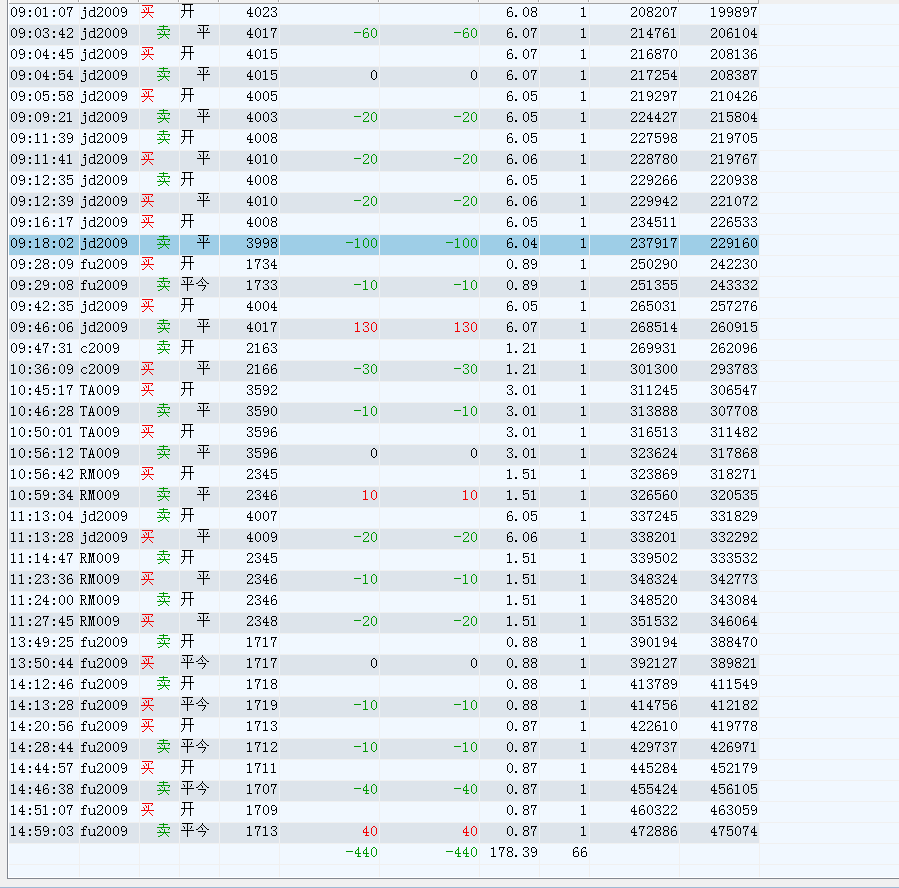This screenshot has width=899, height=888.
Task: Click the red 10 profit at 10:59:34
Action: coord(369,495)
